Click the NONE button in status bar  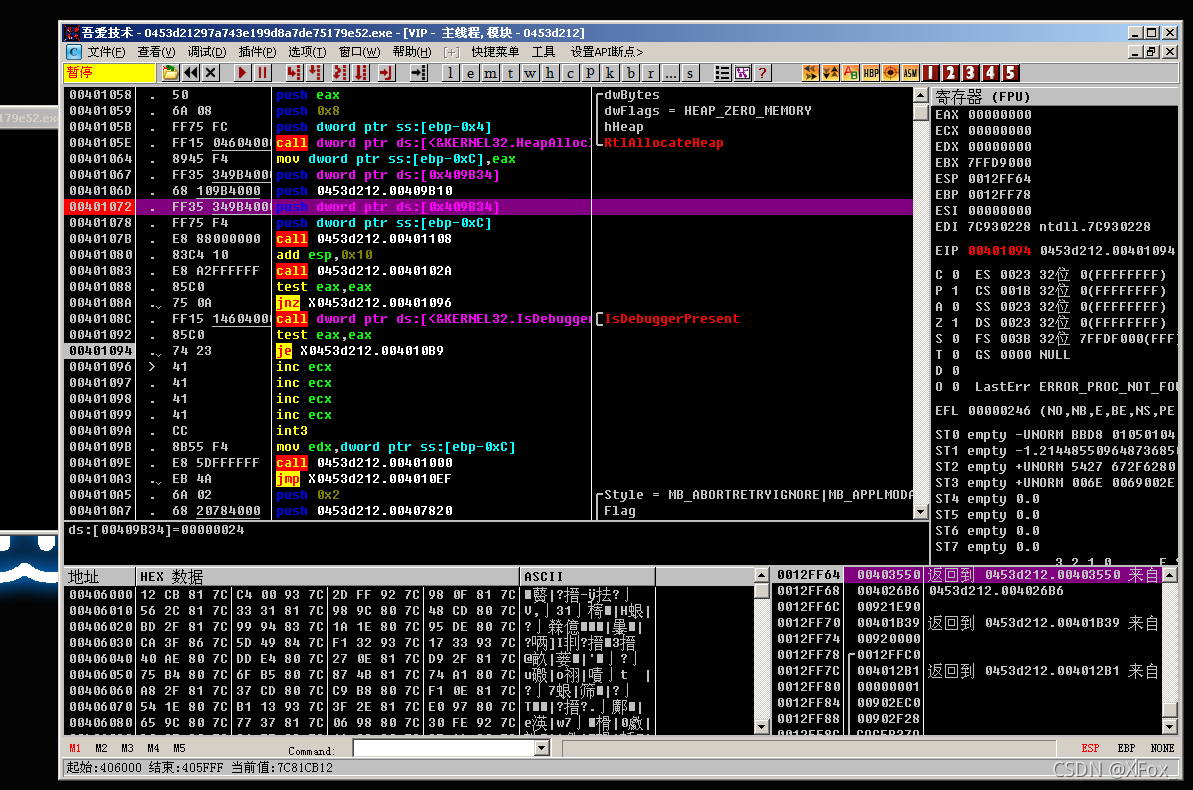(1162, 749)
